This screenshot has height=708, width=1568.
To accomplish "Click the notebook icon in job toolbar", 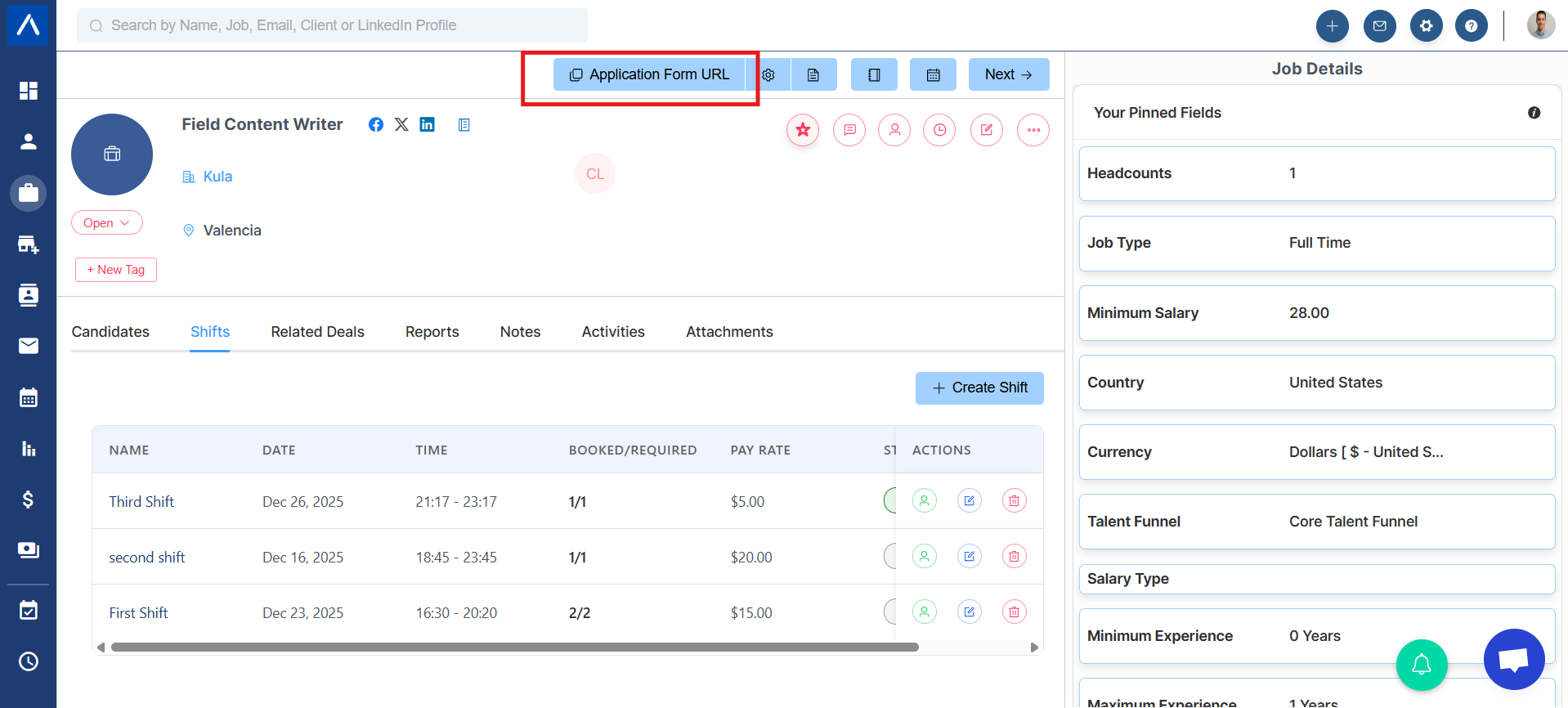I will (x=874, y=74).
